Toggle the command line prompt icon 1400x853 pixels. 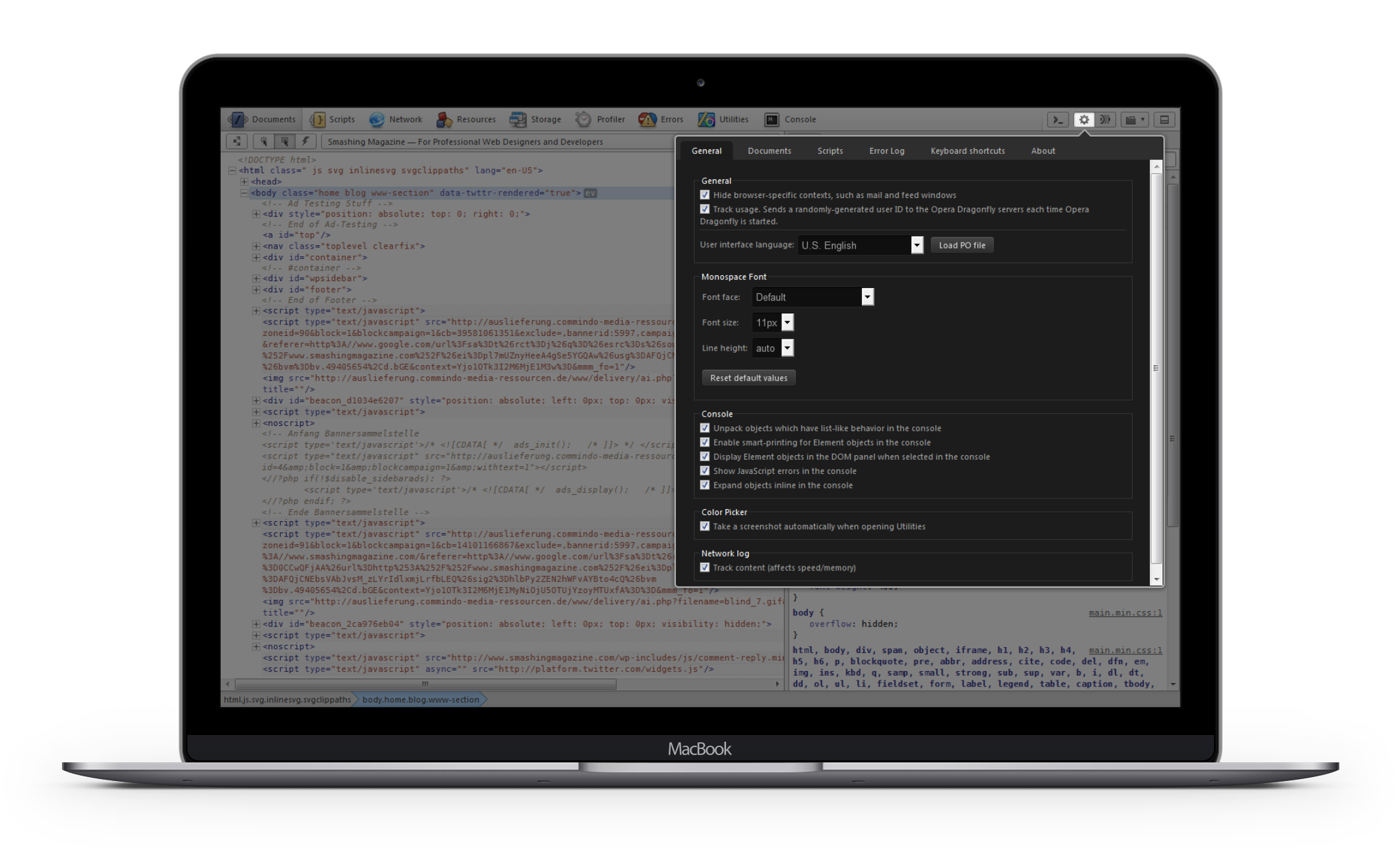(x=1058, y=119)
